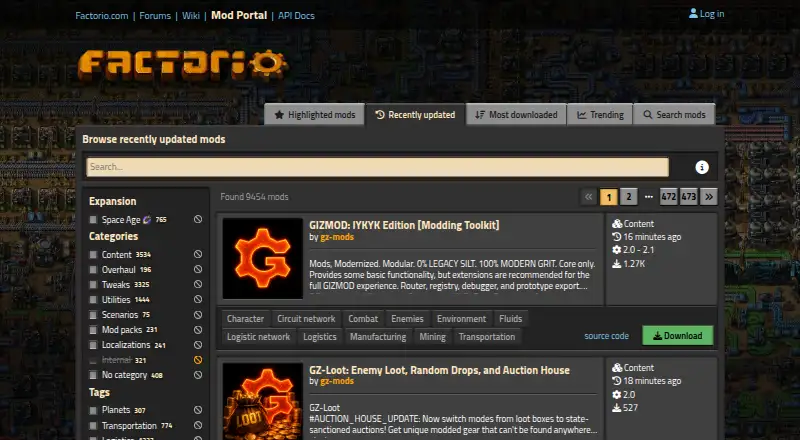Viewport: 800px width, 440px height.
Task: Go to page 472
Action: point(668,197)
